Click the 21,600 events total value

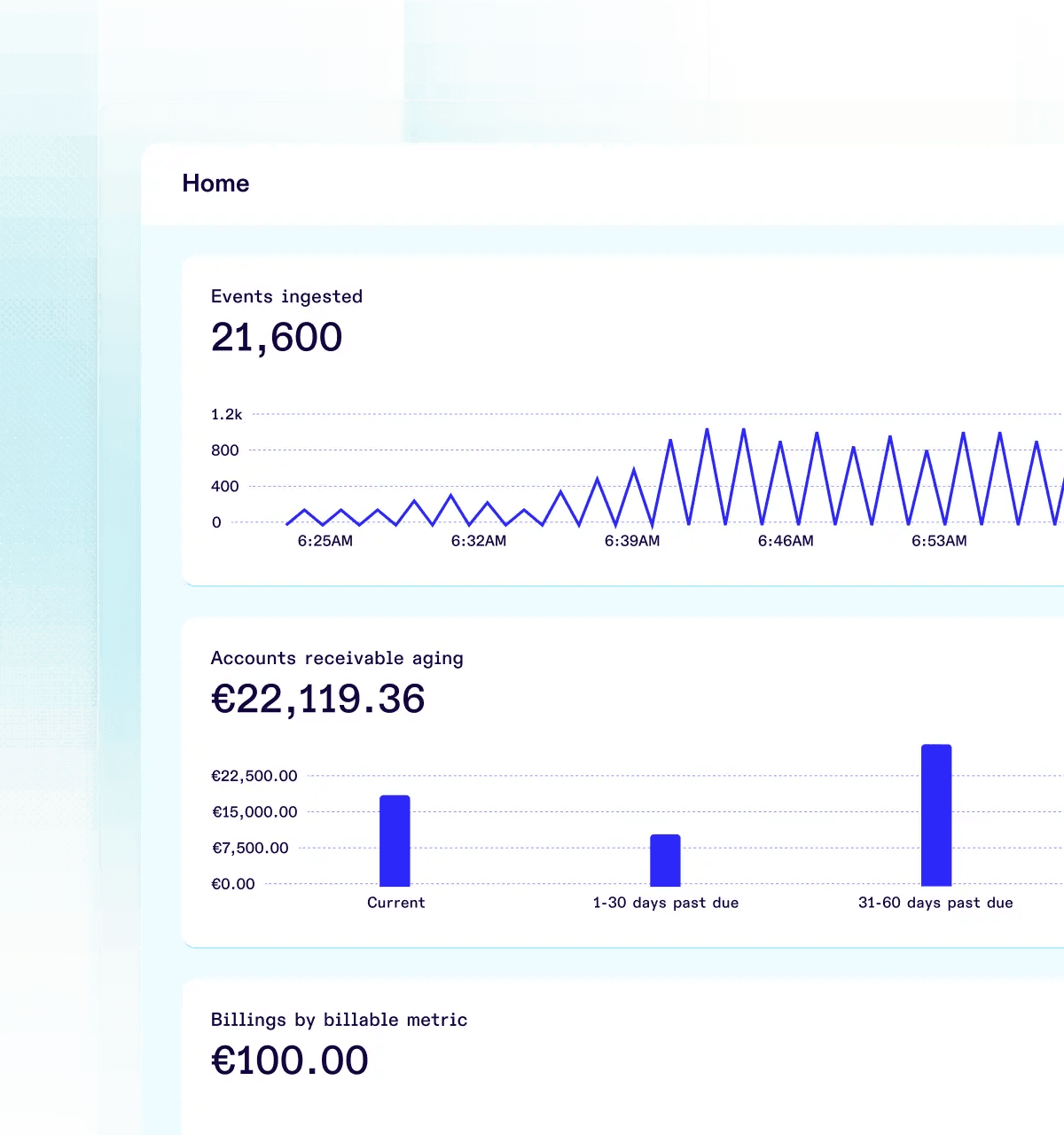[277, 338]
